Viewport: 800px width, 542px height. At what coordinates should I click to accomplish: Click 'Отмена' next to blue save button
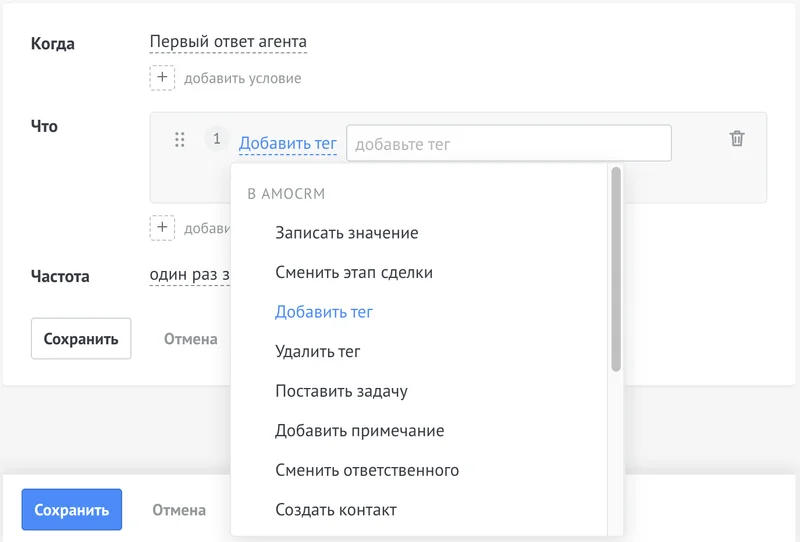pyautogui.click(x=179, y=510)
